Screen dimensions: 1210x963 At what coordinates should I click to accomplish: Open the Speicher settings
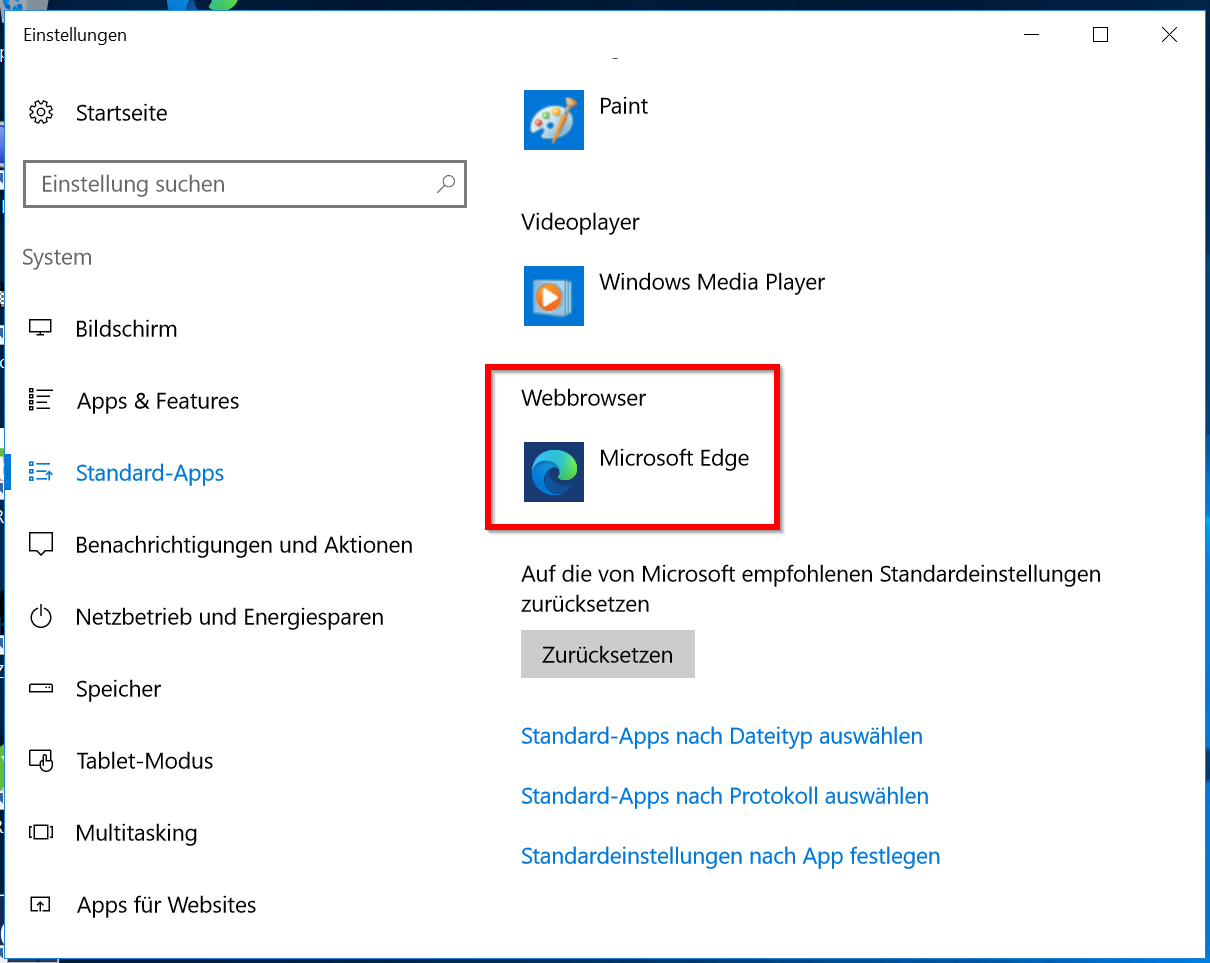(118, 689)
